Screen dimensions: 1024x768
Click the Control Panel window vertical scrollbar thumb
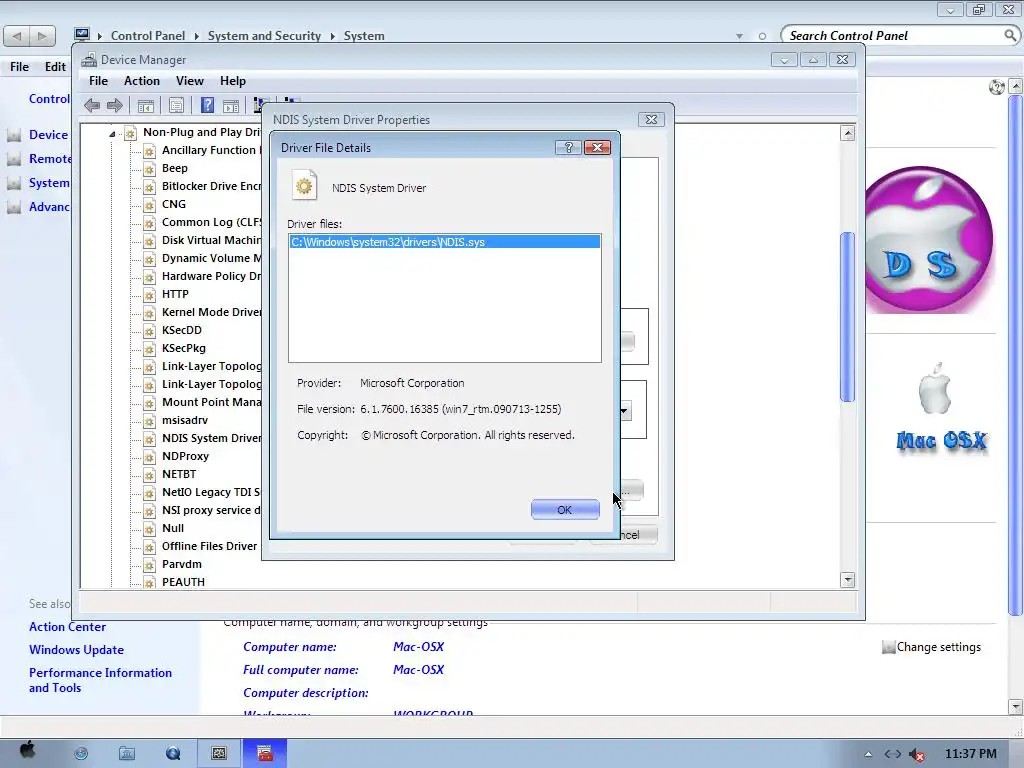pyautogui.click(x=1016, y=356)
